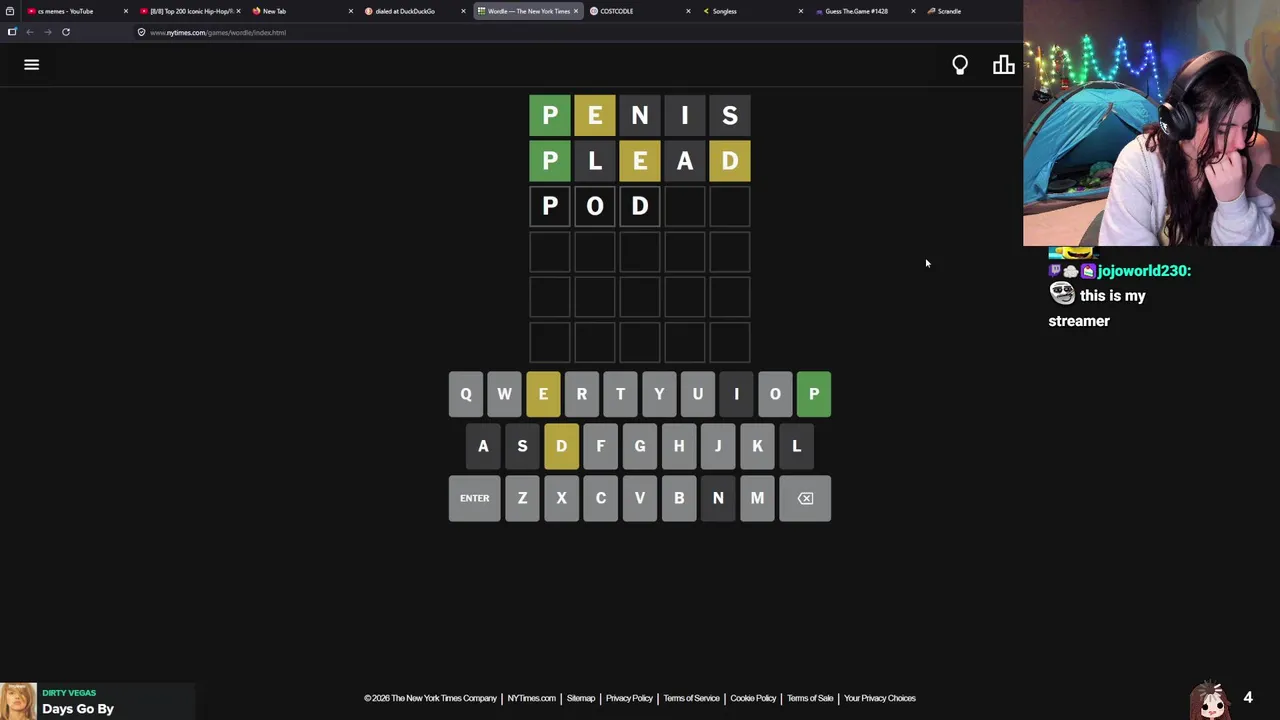The height and width of the screenshot is (720, 1280).
Task: Open Your Privacy Choices footer link
Action: 880,698
